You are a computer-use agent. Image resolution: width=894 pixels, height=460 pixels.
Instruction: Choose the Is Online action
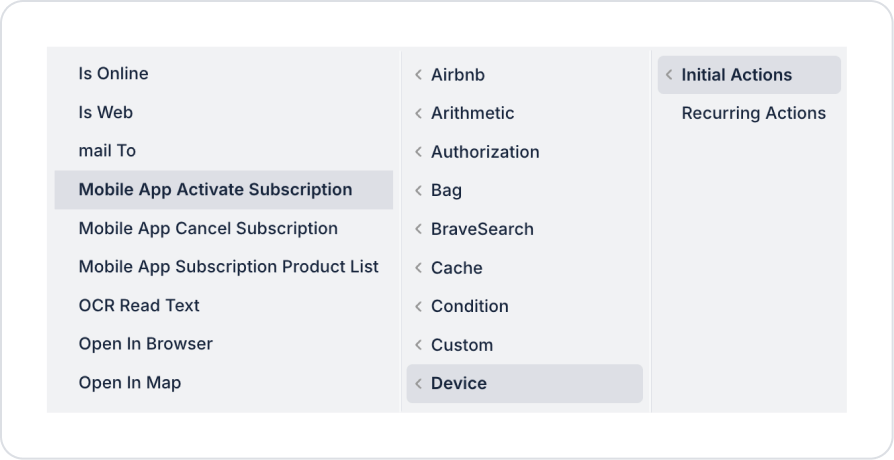coord(113,74)
